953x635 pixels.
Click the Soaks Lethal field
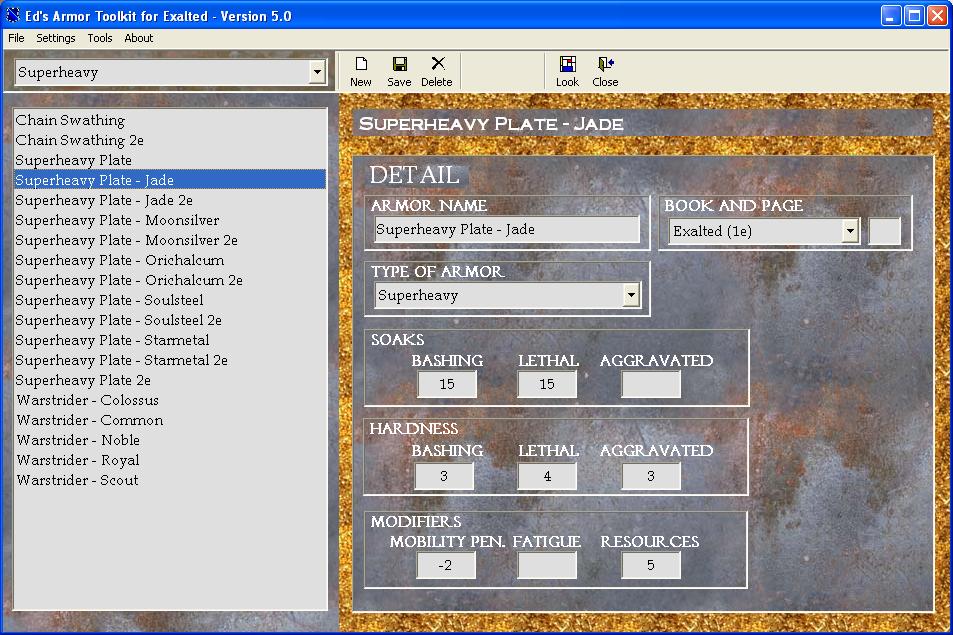[547, 384]
